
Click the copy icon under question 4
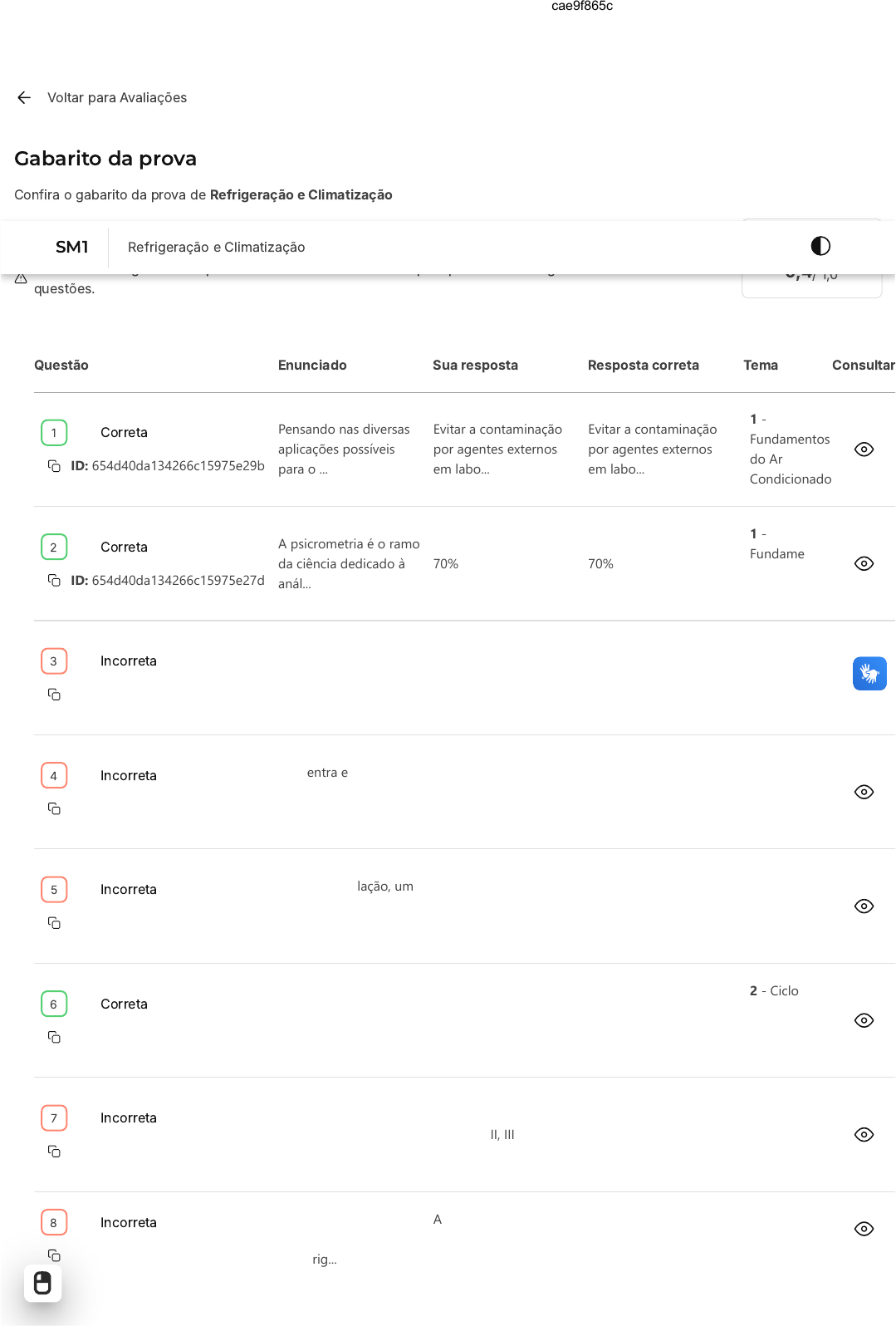click(x=54, y=809)
